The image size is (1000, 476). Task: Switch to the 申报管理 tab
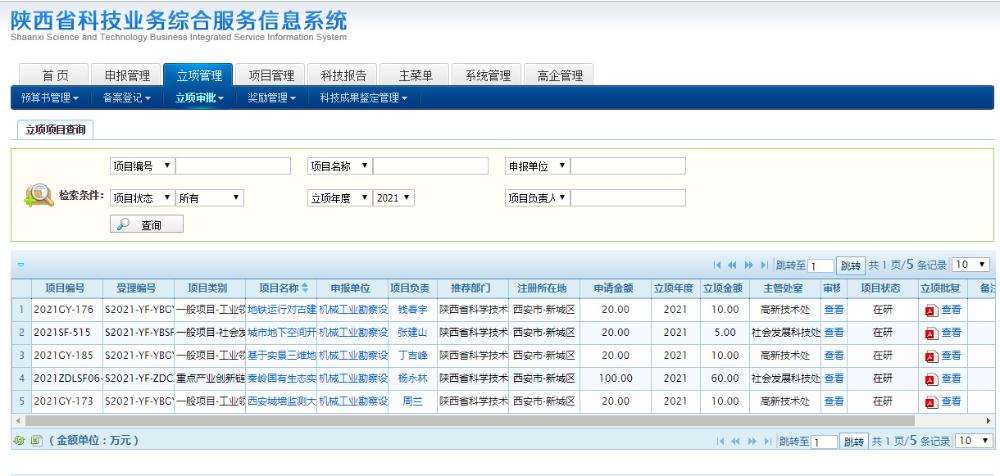coord(121,75)
